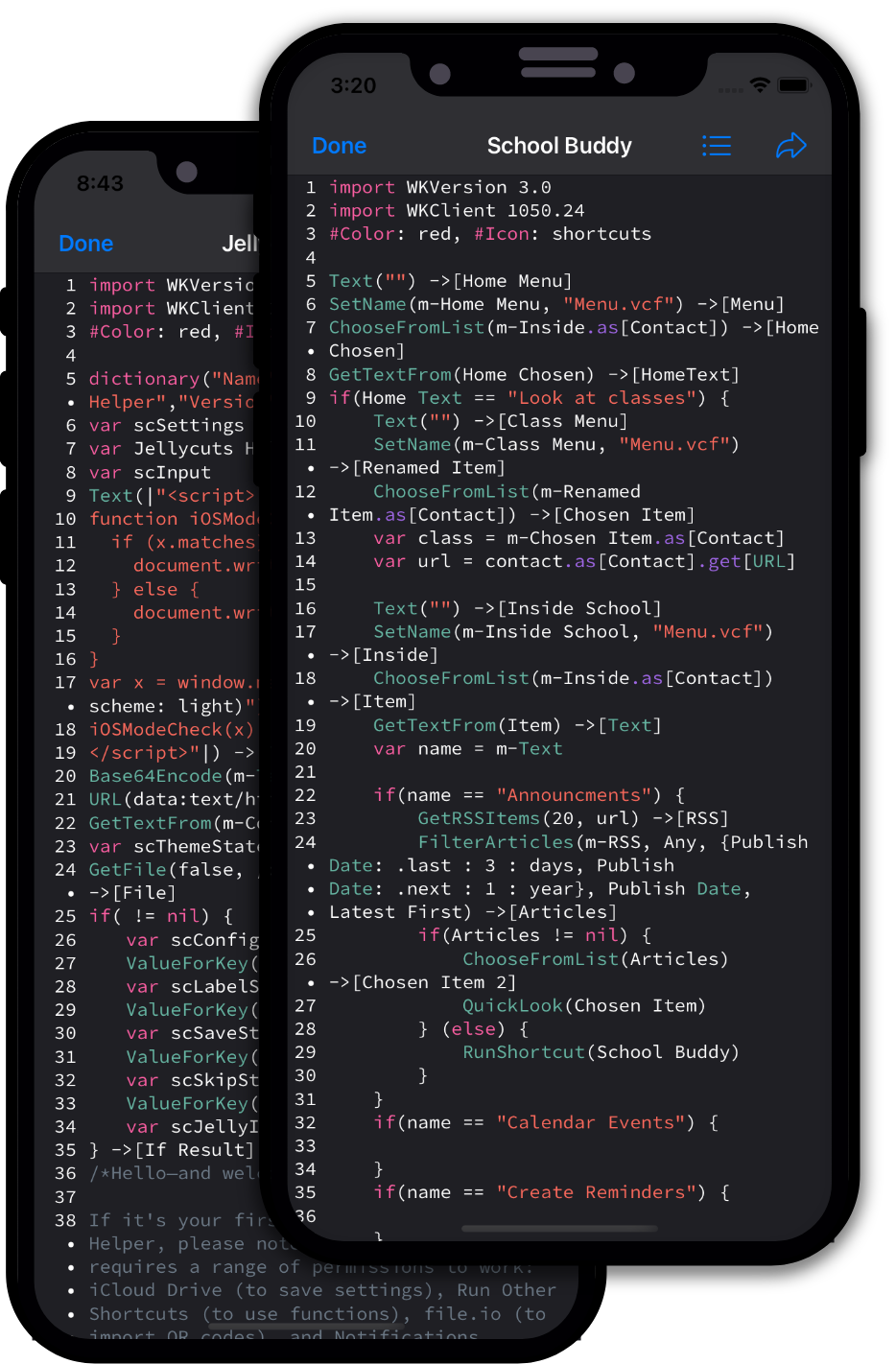Tap the share arrow icon in School Buddy
Viewport: 896px width, 1364px height.
click(791, 146)
